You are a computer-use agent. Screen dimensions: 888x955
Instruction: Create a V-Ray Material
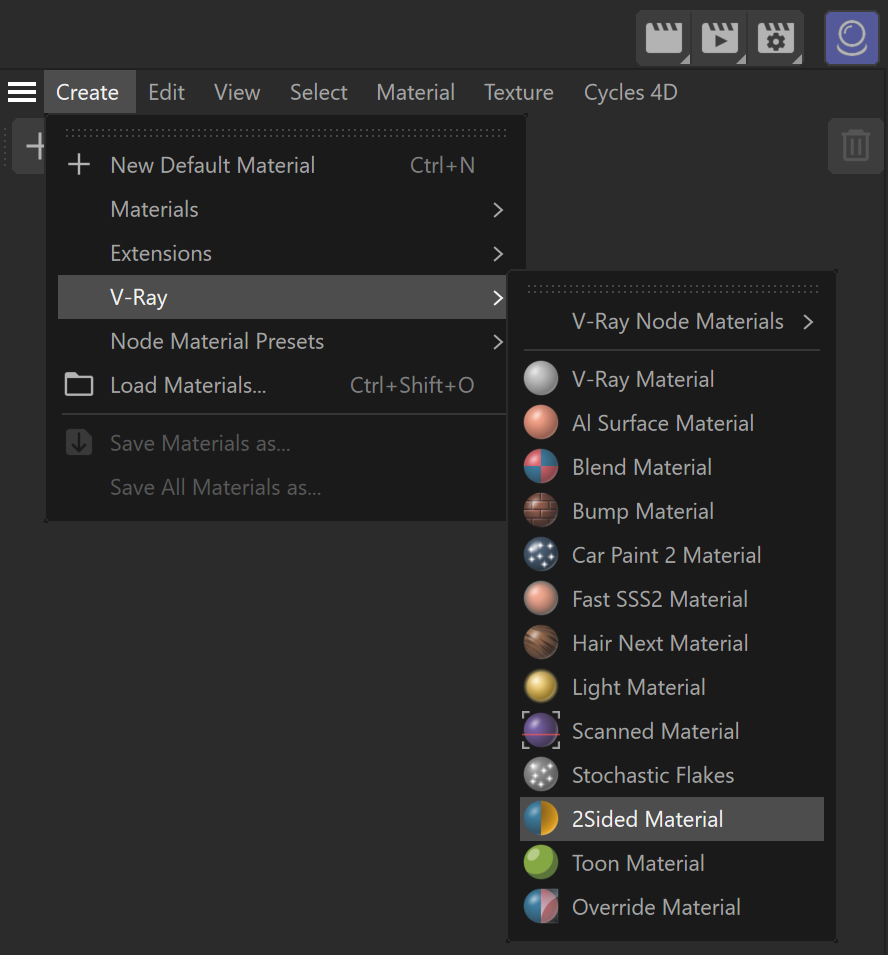coord(672,378)
